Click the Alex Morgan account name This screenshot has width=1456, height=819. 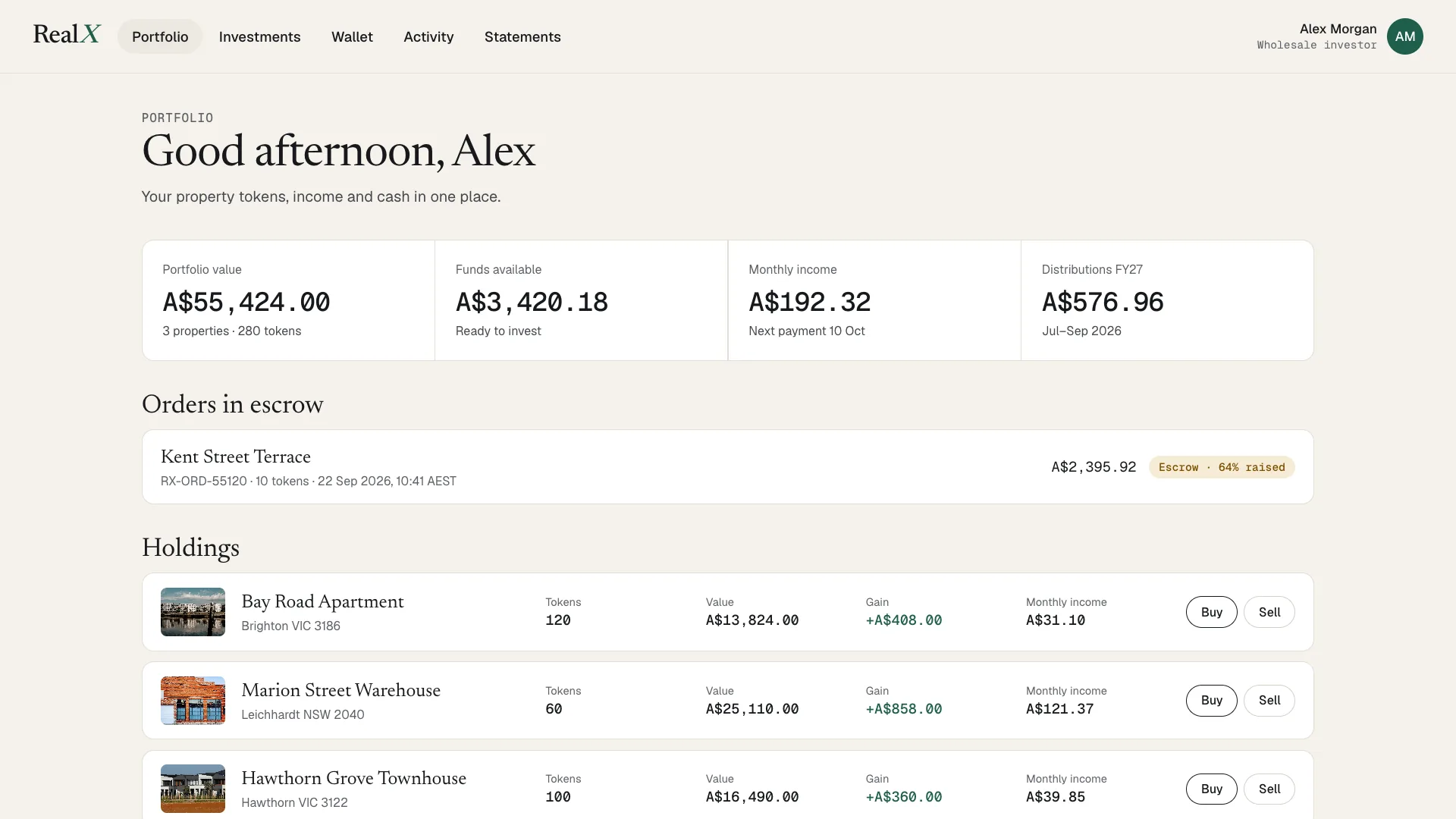[x=1338, y=29]
